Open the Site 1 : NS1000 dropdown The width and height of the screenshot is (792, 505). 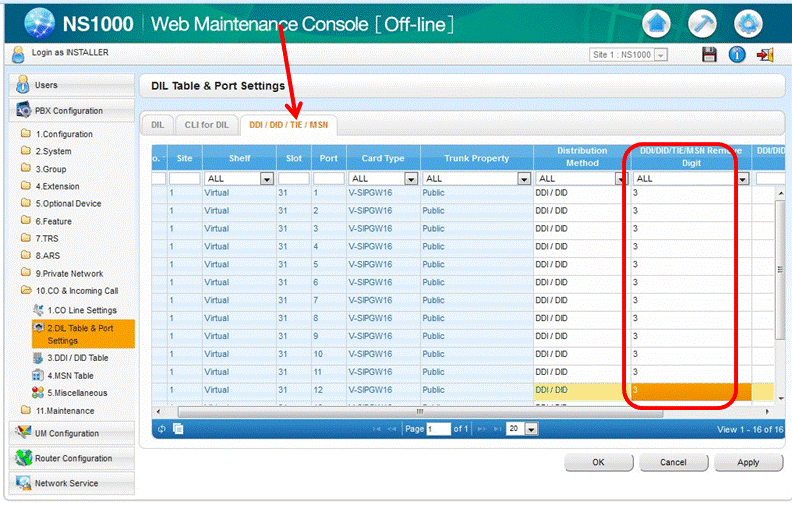pyautogui.click(x=660, y=55)
